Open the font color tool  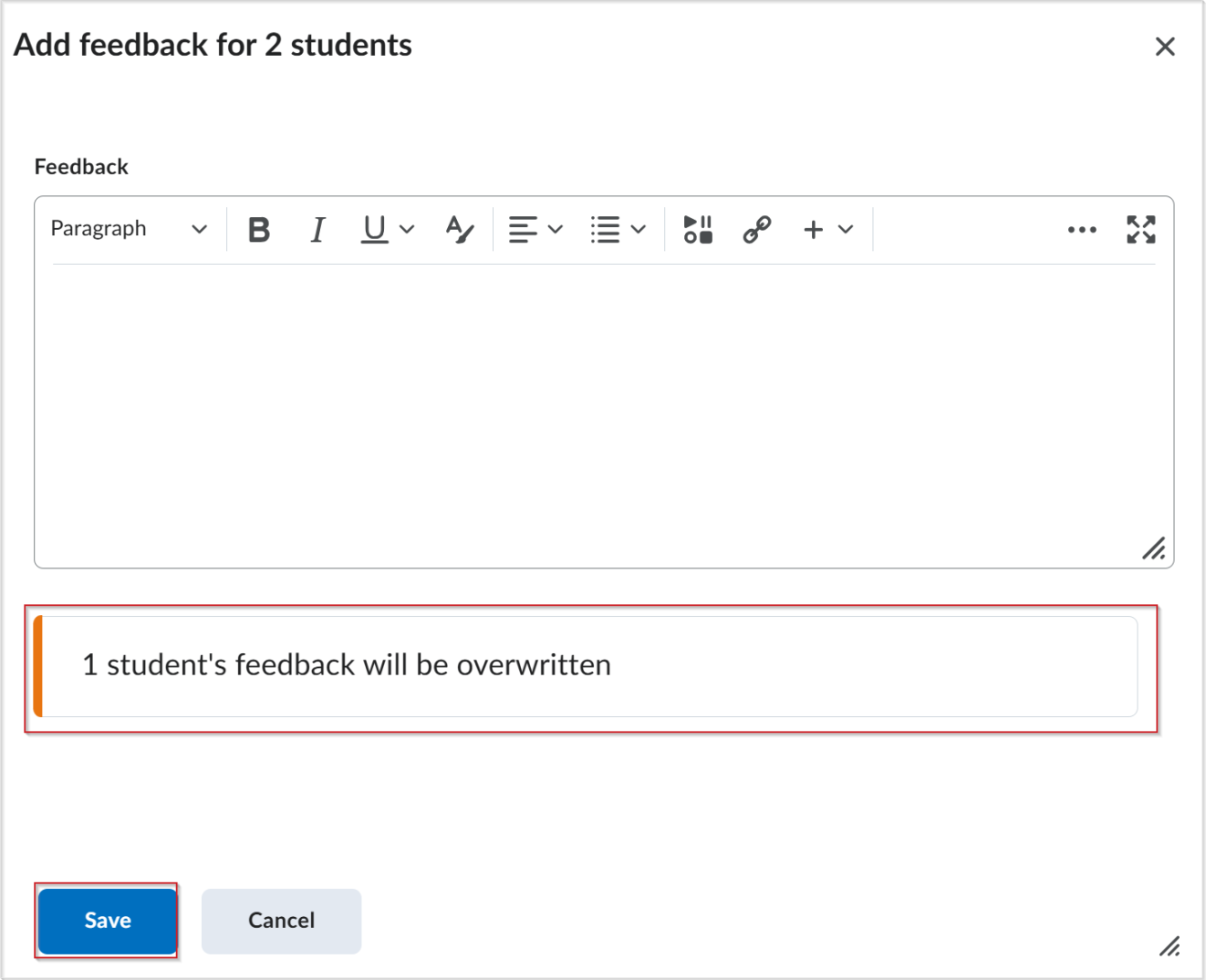pos(459,229)
